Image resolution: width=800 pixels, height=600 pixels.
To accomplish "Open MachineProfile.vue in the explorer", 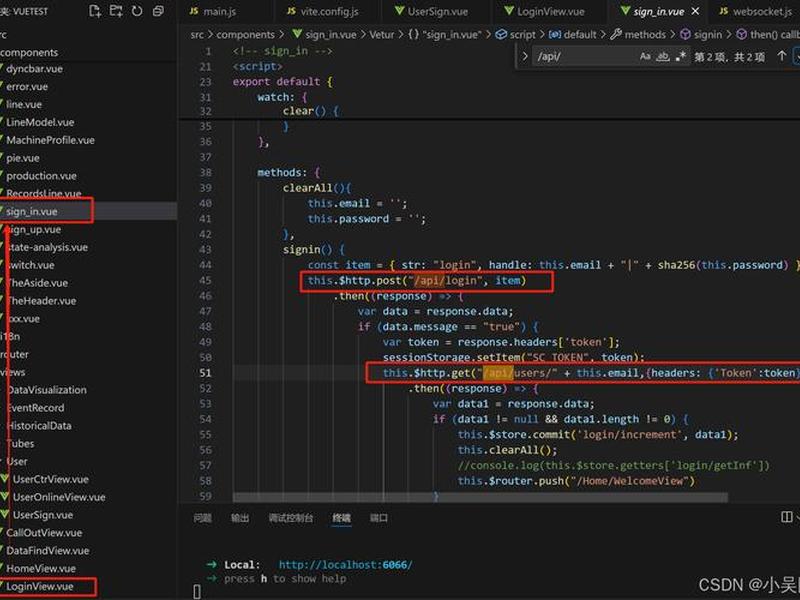I will 50,140.
